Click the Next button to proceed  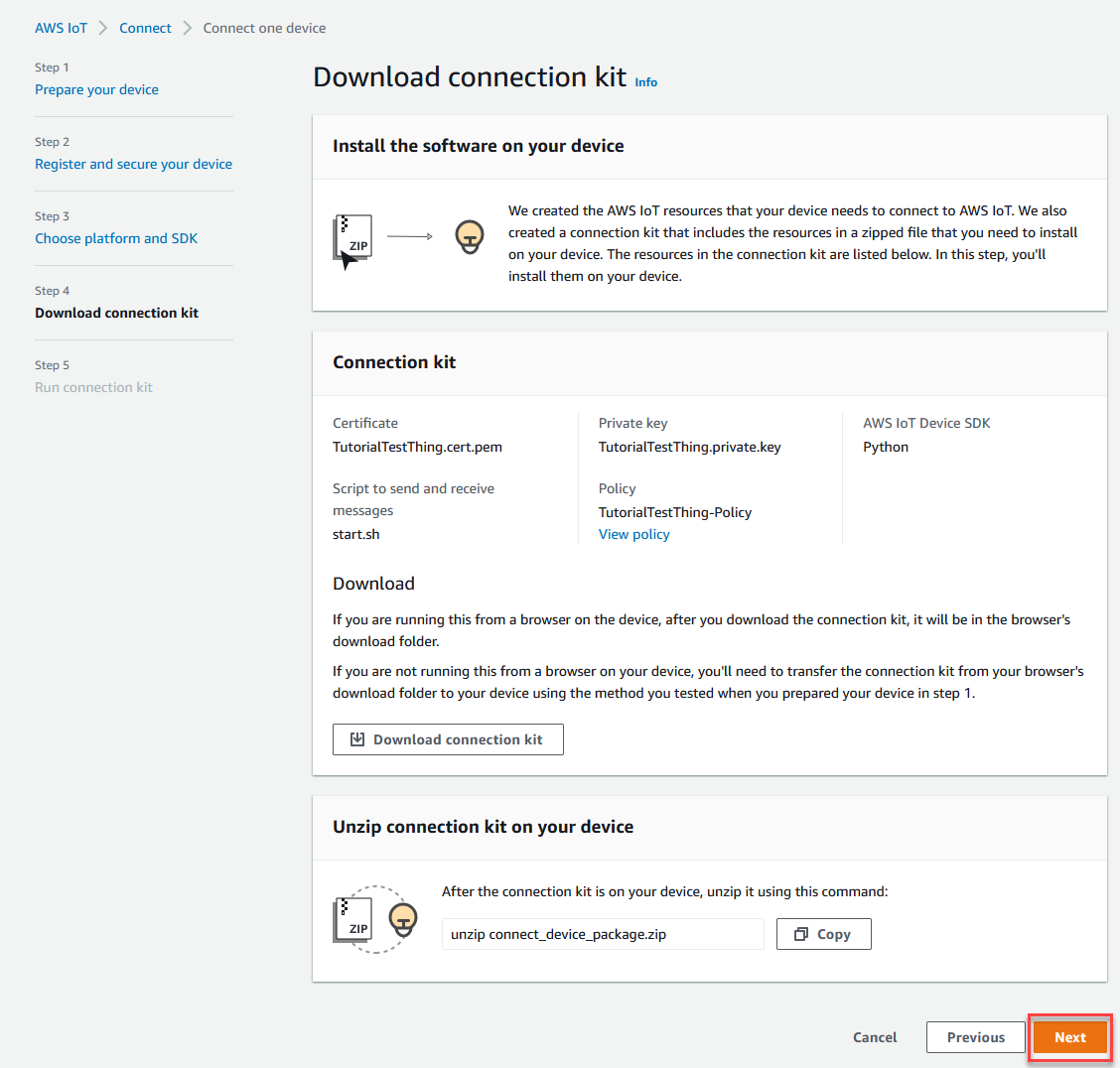pyautogui.click(x=1069, y=1036)
